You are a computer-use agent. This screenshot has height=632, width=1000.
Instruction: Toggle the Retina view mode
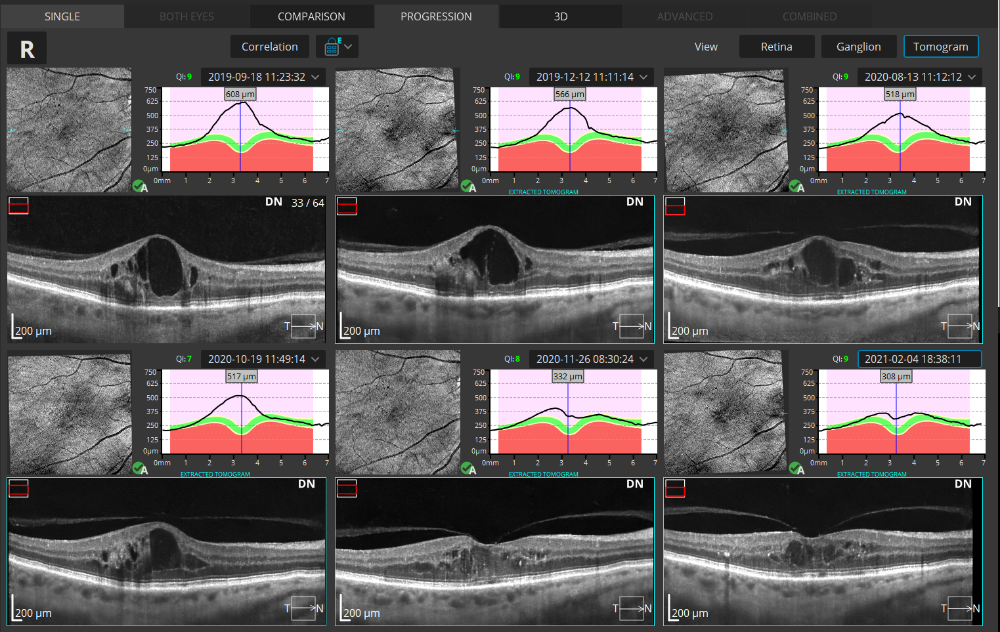(x=776, y=46)
